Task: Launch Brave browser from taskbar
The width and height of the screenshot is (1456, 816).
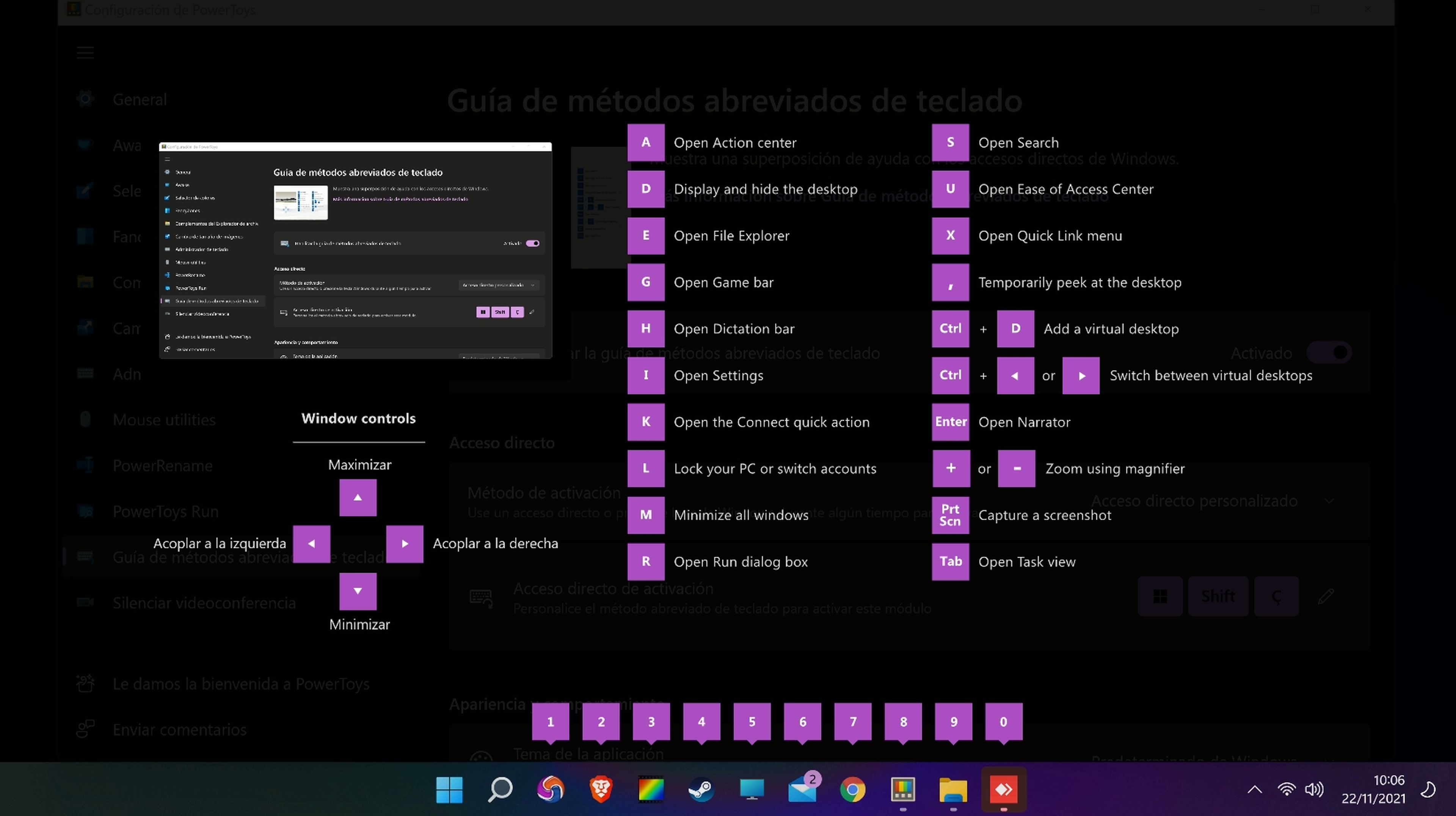Action: (601, 789)
